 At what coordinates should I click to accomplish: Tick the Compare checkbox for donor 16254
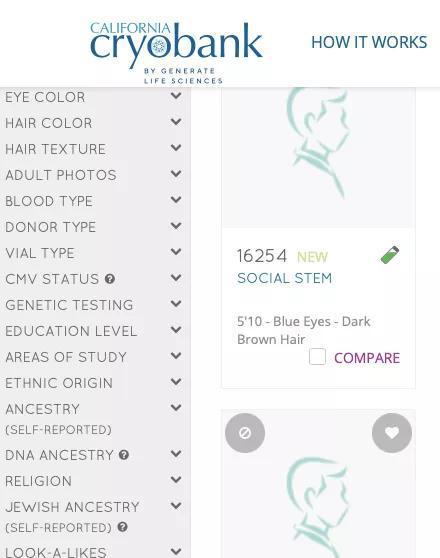317,357
